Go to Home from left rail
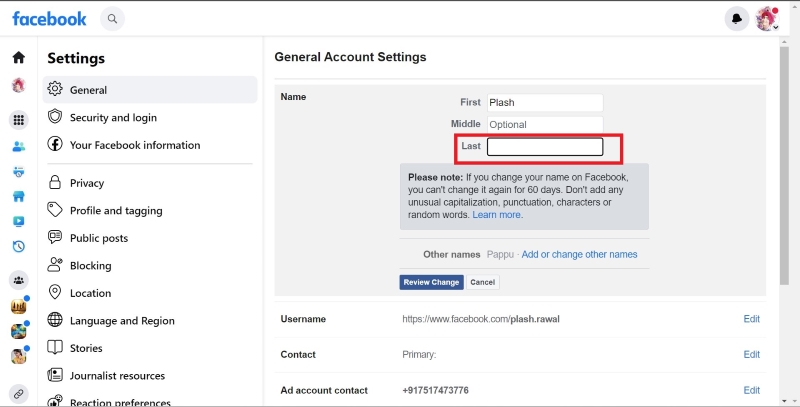 [19, 57]
